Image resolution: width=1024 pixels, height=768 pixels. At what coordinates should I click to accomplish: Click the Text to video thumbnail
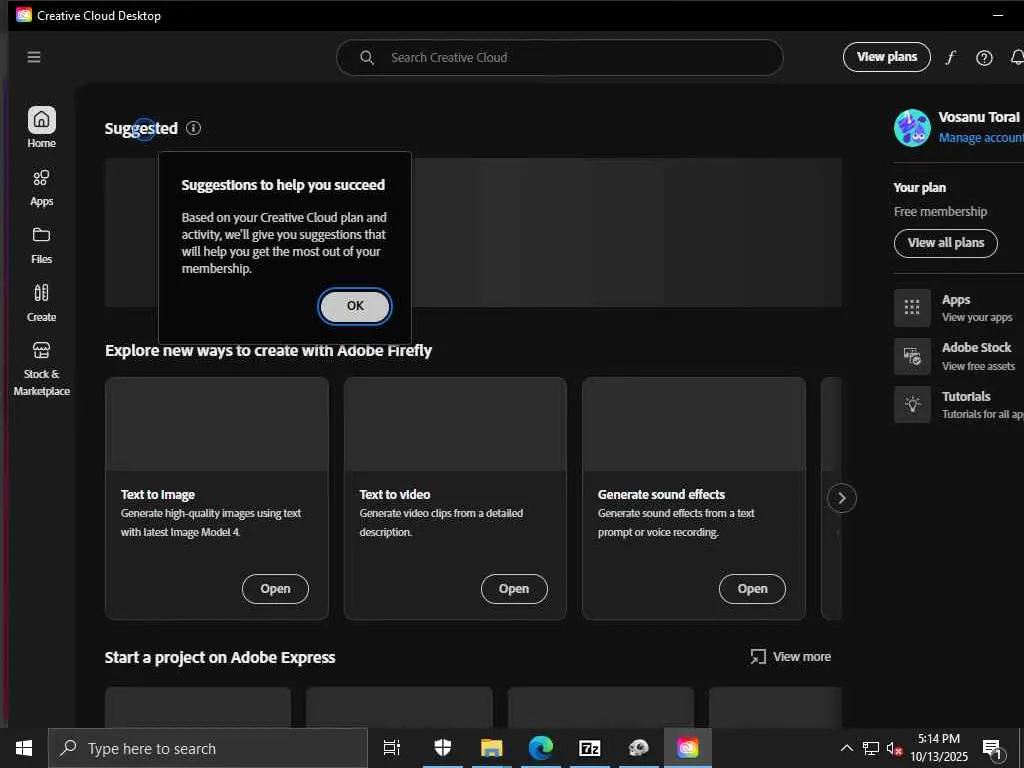(x=455, y=424)
